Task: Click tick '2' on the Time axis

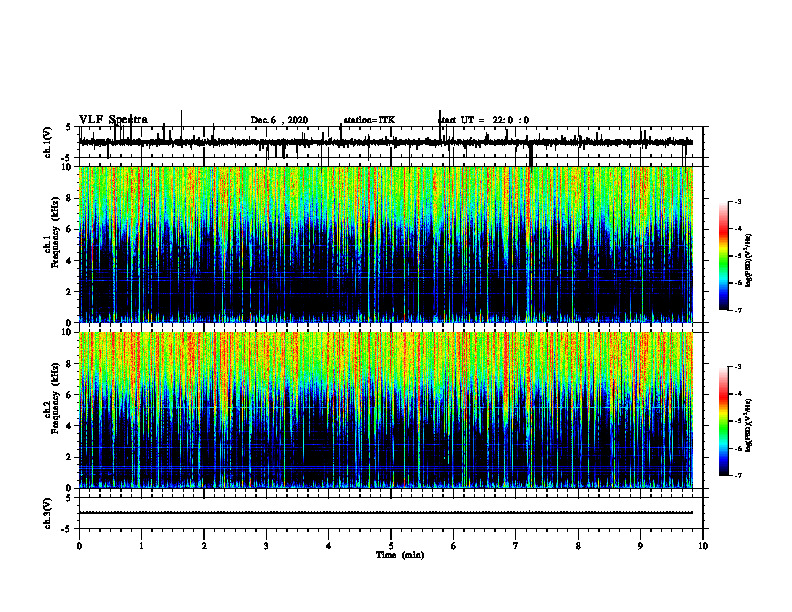Action: coord(204,546)
